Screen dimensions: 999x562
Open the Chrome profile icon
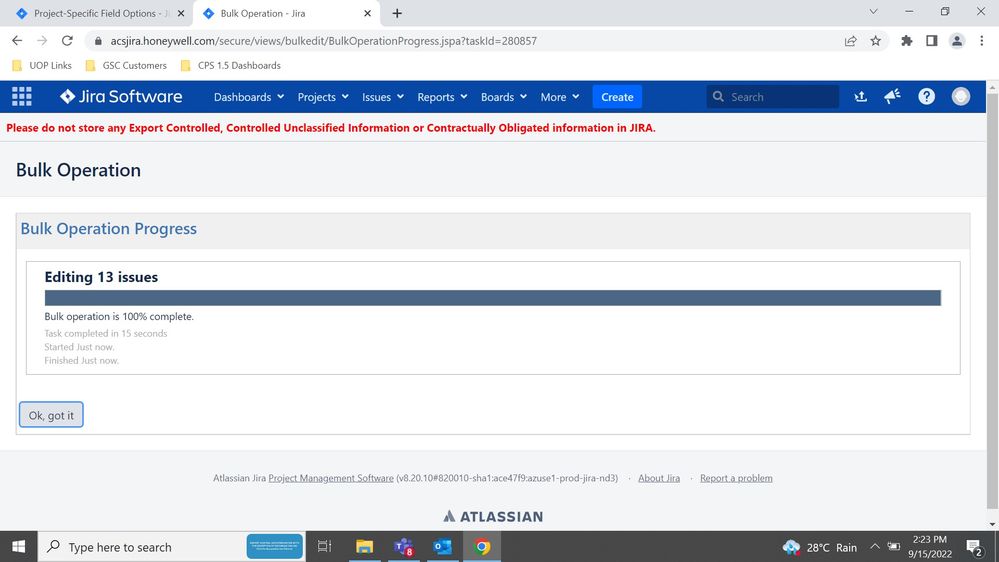pyautogui.click(x=957, y=41)
